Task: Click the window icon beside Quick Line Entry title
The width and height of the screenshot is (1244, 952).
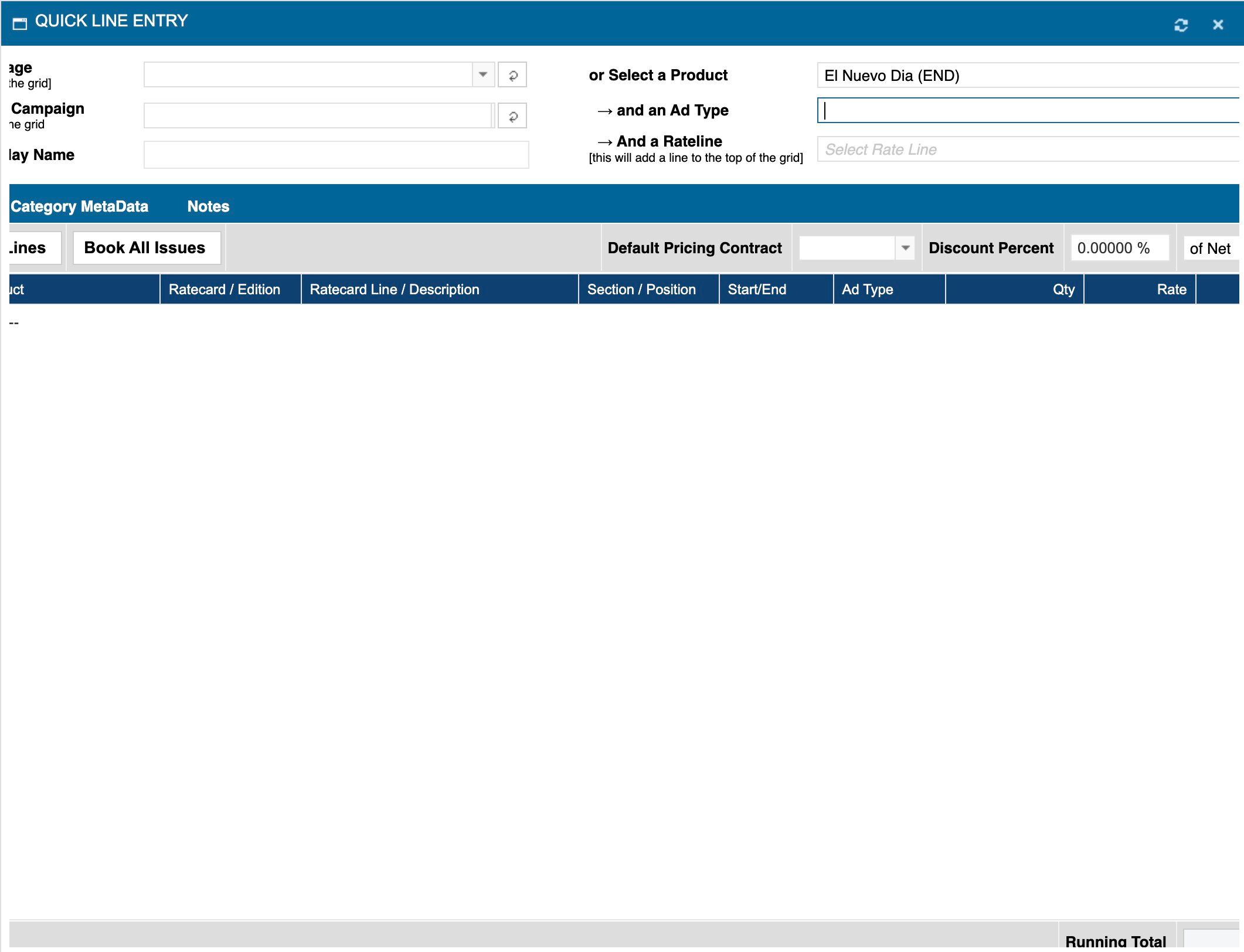Action: [x=20, y=23]
